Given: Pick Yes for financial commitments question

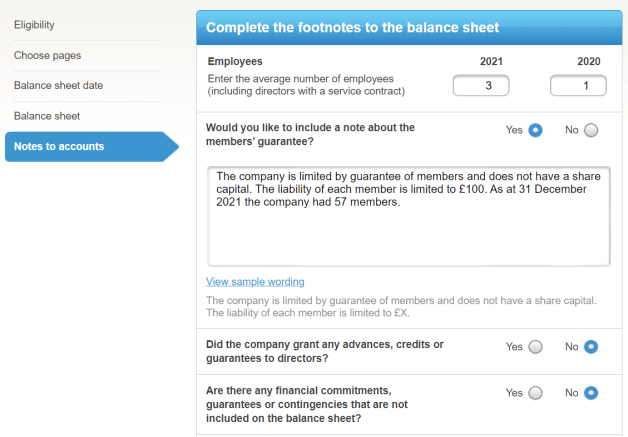Looking at the screenshot, I should point(536,393).
